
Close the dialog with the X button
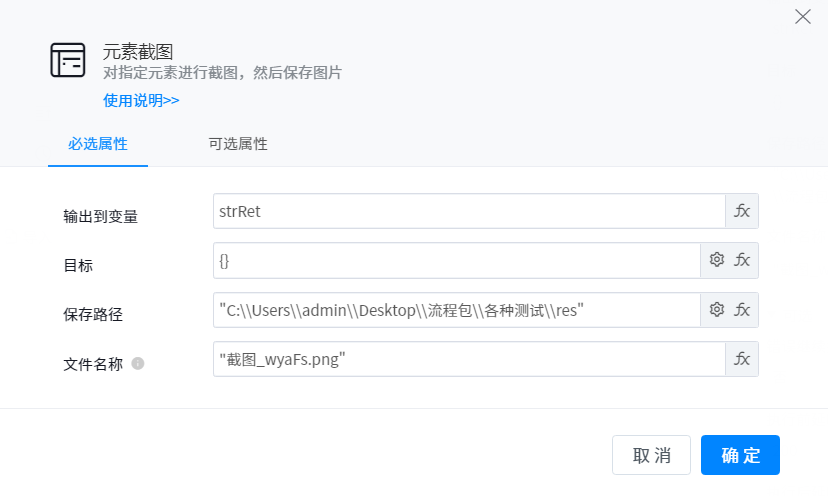coord(802,16)
